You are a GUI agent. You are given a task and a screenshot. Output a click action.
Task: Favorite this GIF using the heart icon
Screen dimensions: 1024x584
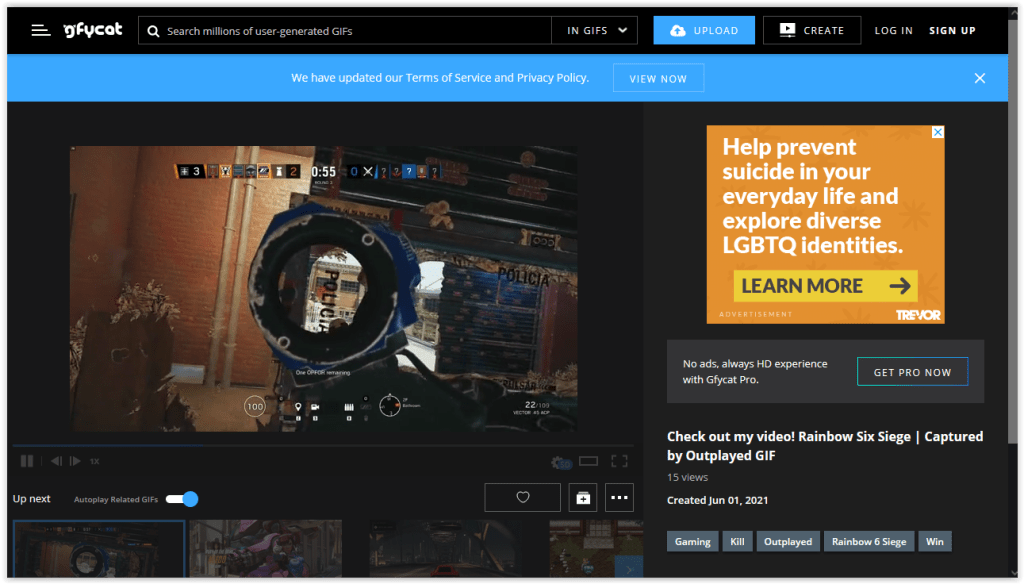[522, 496]
